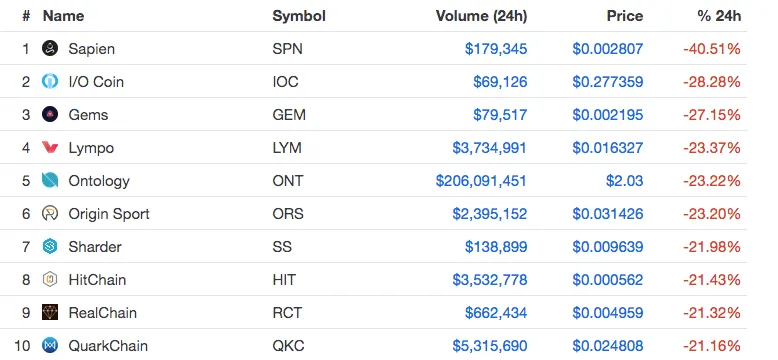
Task: Open QuarkChain volume $5,315,690 link
Action: coord(489,346)
